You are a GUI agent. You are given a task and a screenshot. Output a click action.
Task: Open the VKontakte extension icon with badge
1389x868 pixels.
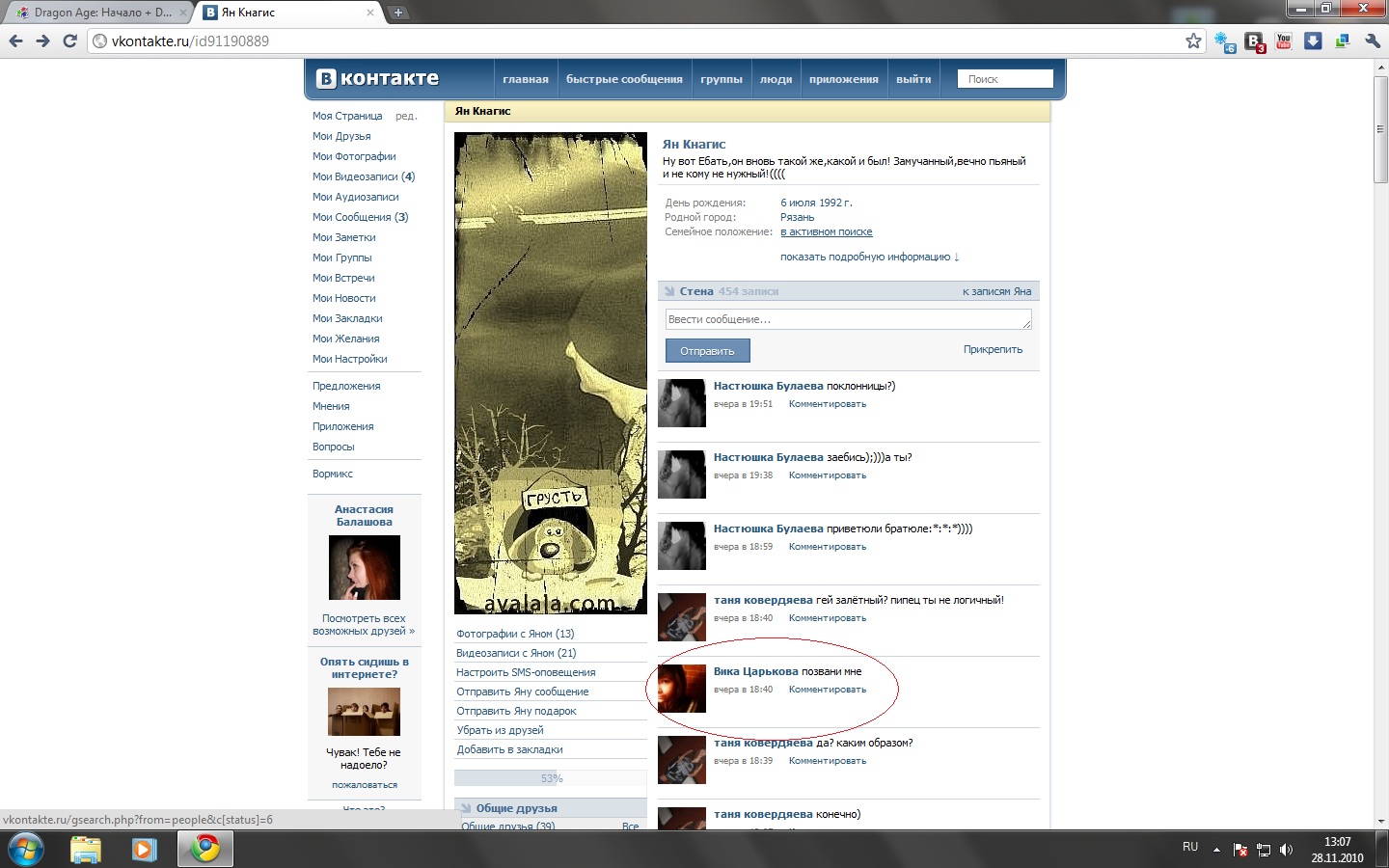pos(1255,41)
